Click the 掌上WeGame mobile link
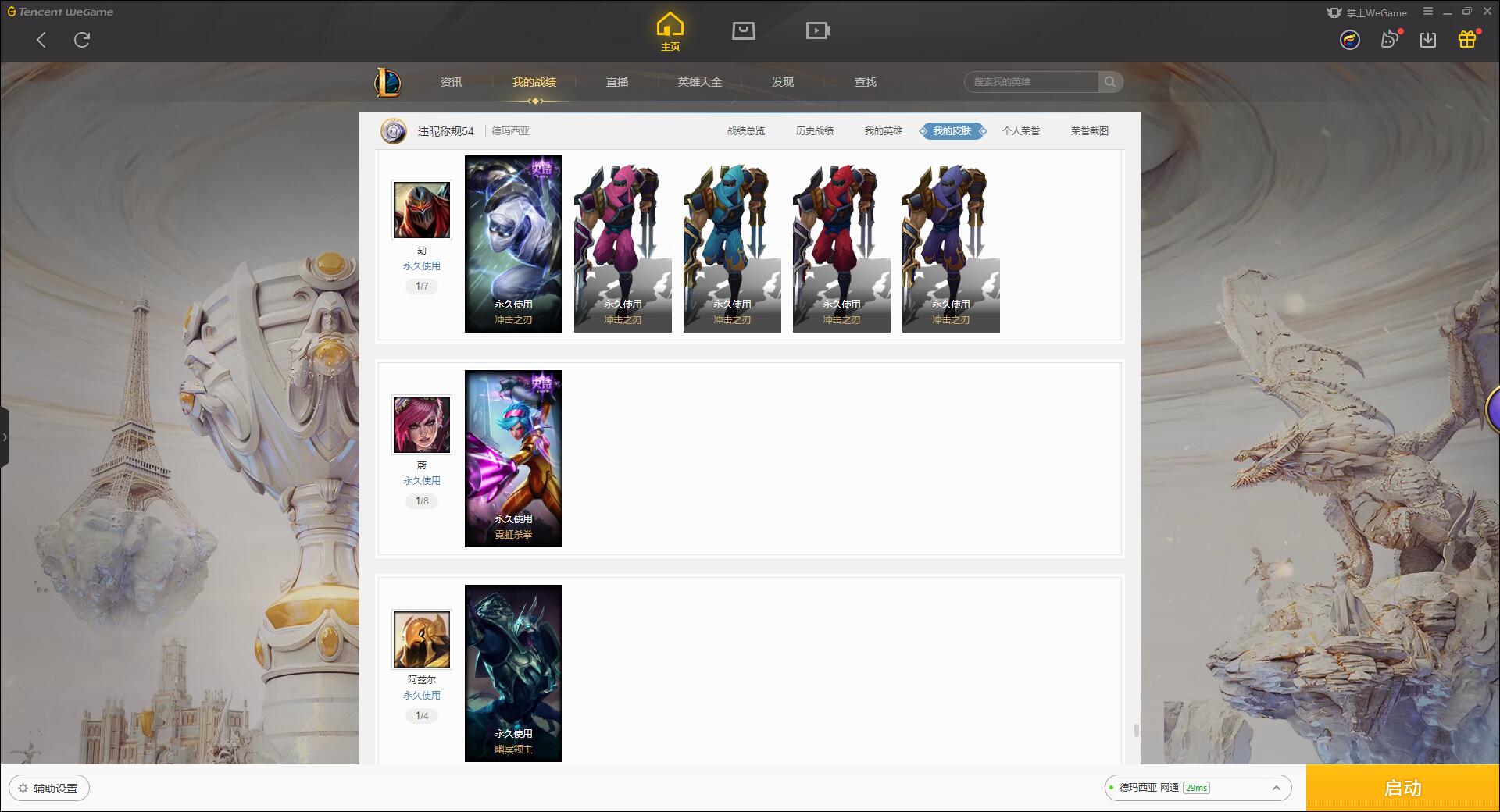Screen dimensions: 1500x812 [x=1367, y=12]
